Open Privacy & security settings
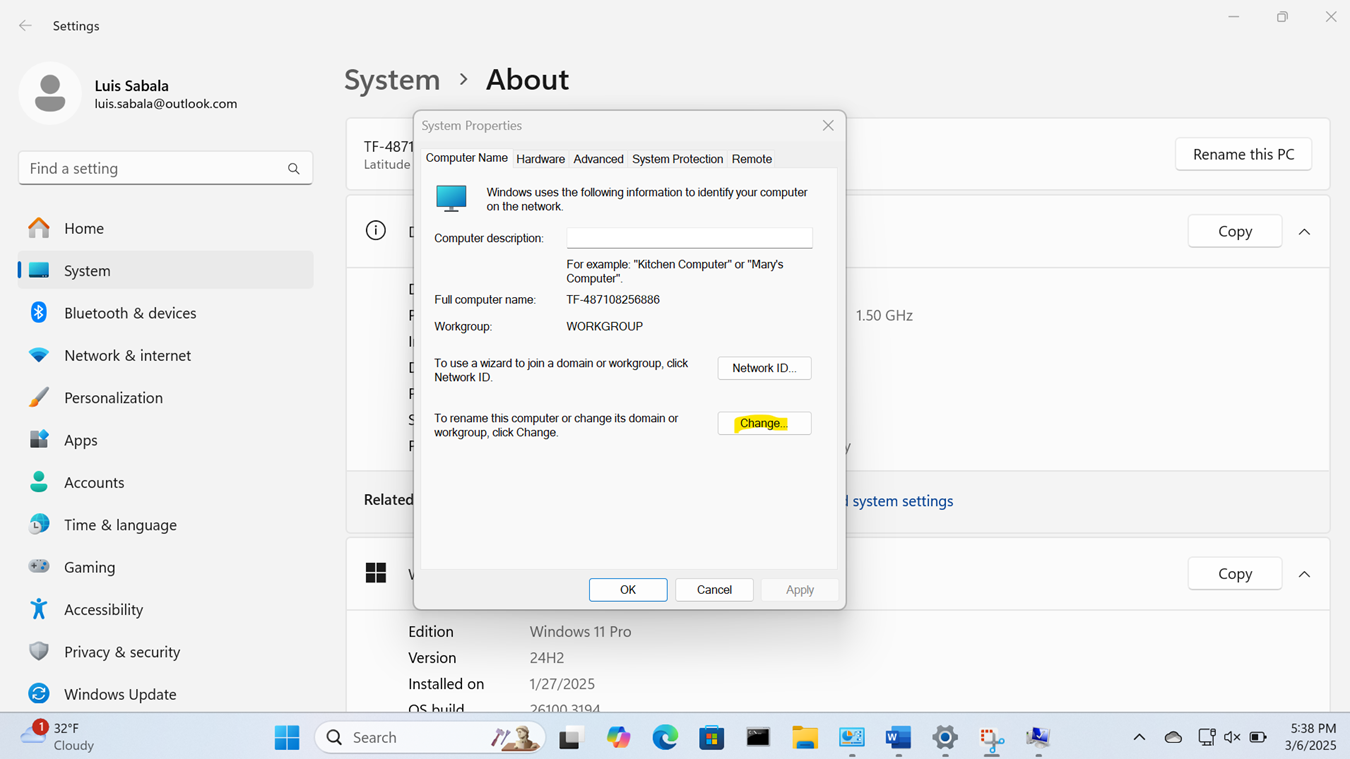Viewport: 1350px width, 759px height. [x=166, y=651]
